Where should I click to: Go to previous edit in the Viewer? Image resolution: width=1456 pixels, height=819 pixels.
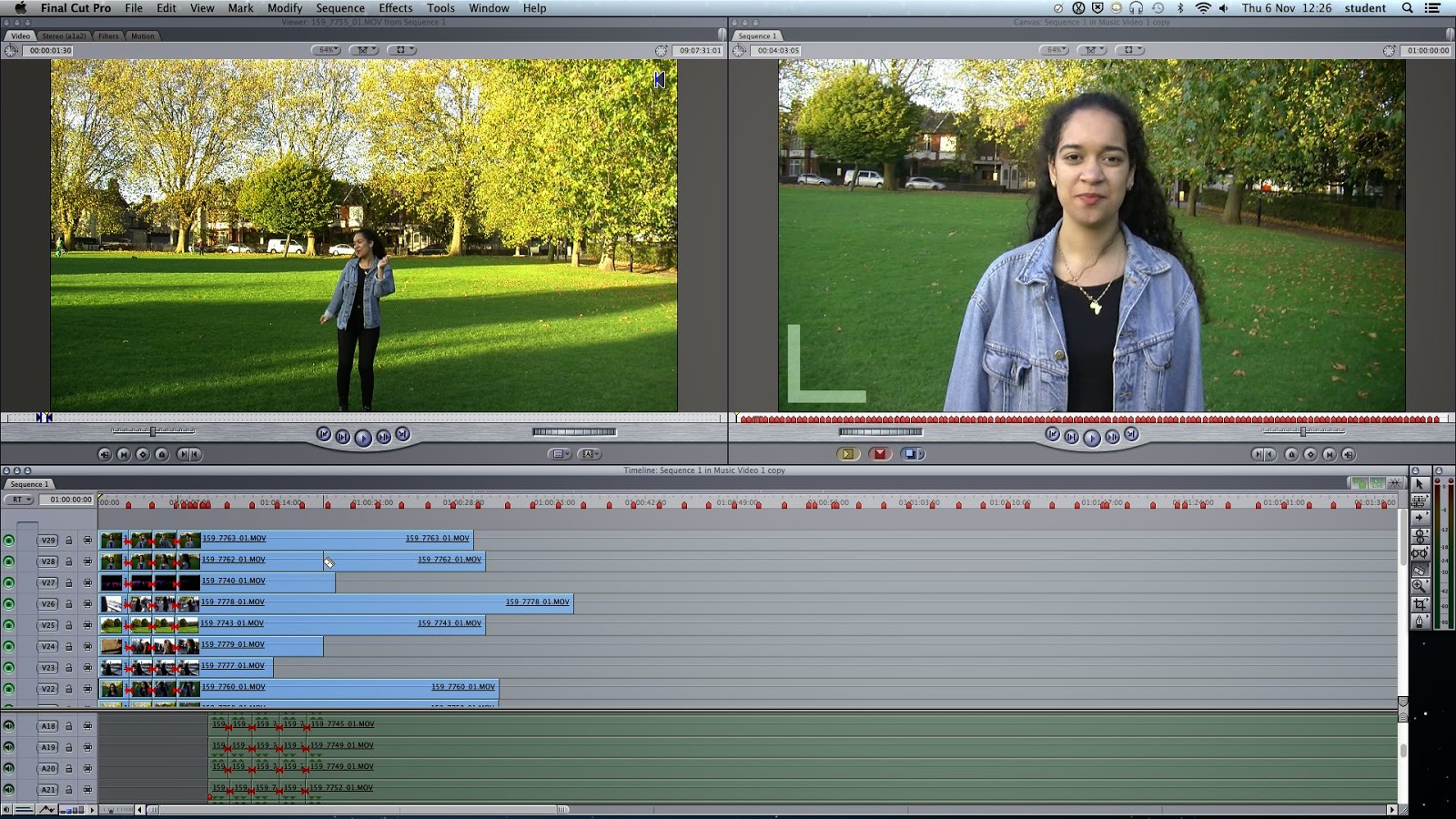(323, 434)
